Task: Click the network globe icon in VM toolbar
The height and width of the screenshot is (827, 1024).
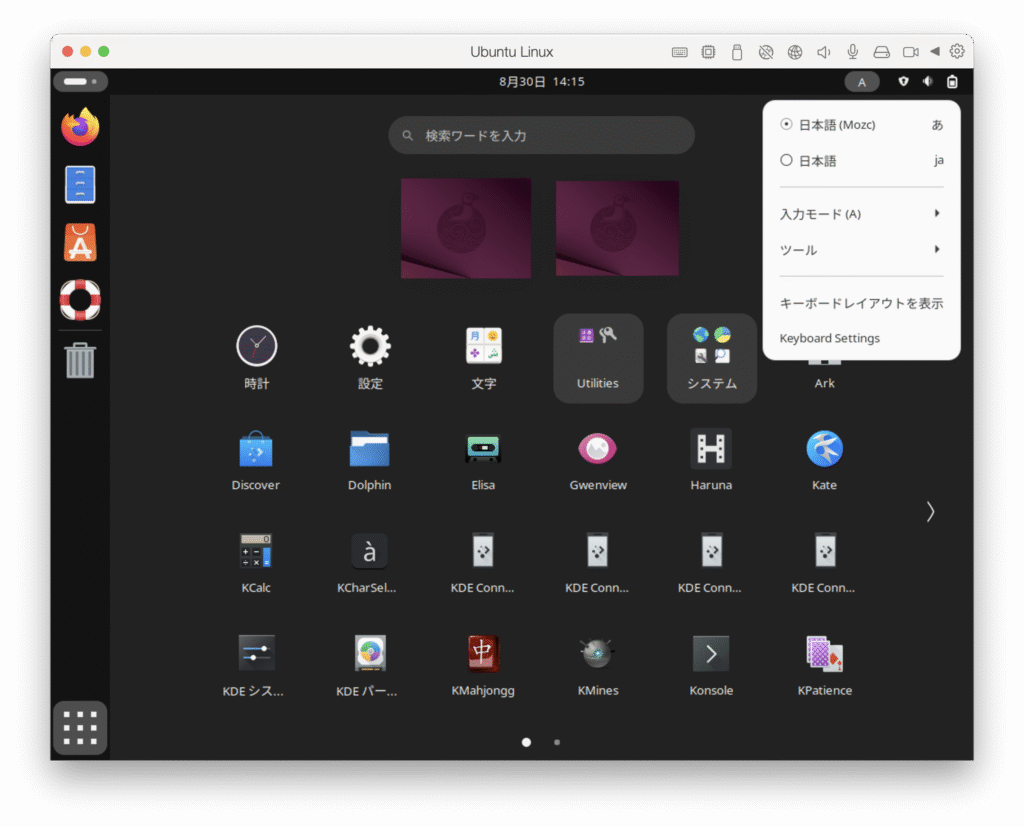Action: pos(795,52)
